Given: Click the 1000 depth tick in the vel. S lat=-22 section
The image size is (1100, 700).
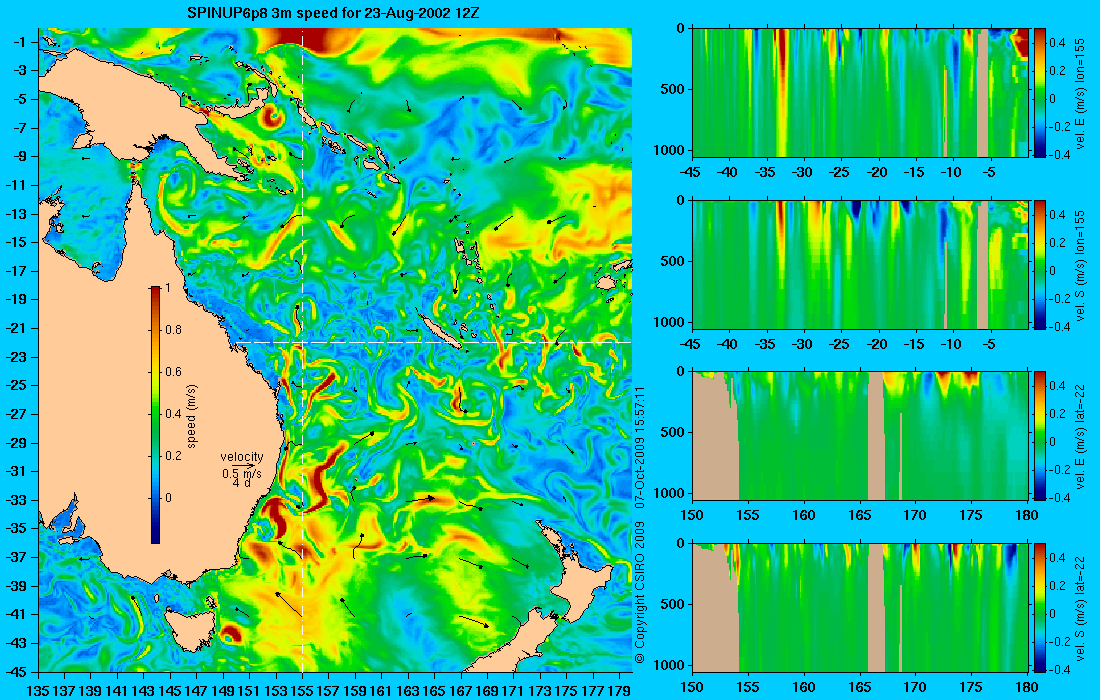Looking at the screenshot, I should pyautogui.click(x=671, y=664).
